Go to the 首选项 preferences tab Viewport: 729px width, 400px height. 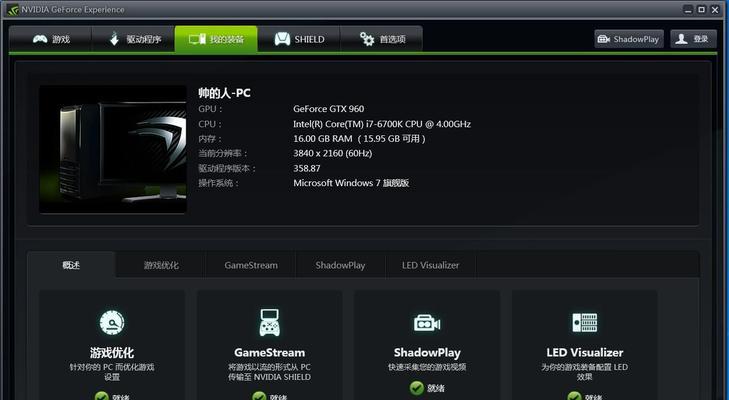click(381, 39)
